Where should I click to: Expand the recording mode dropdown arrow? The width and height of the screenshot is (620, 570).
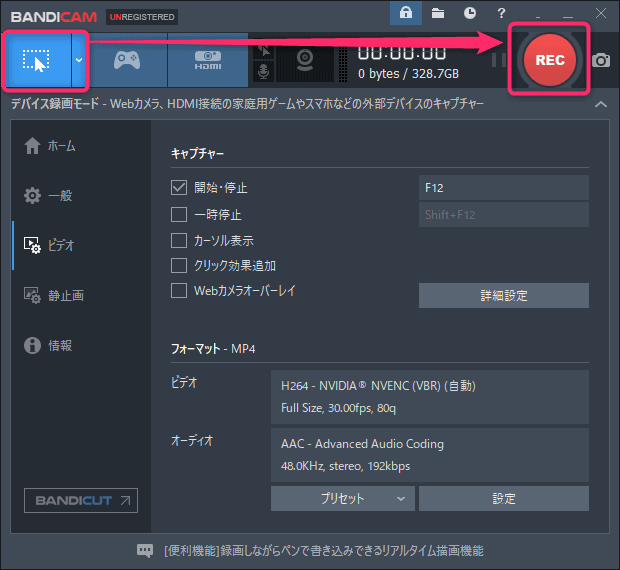[79, 60]
